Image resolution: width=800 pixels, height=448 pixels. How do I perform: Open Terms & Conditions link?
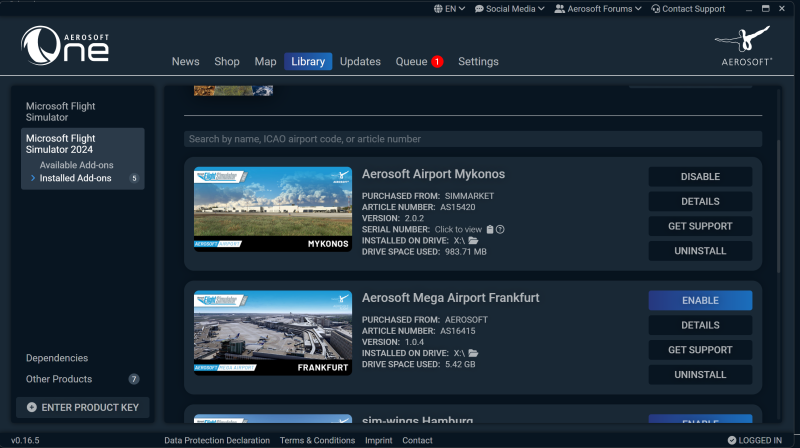(317, 440)
